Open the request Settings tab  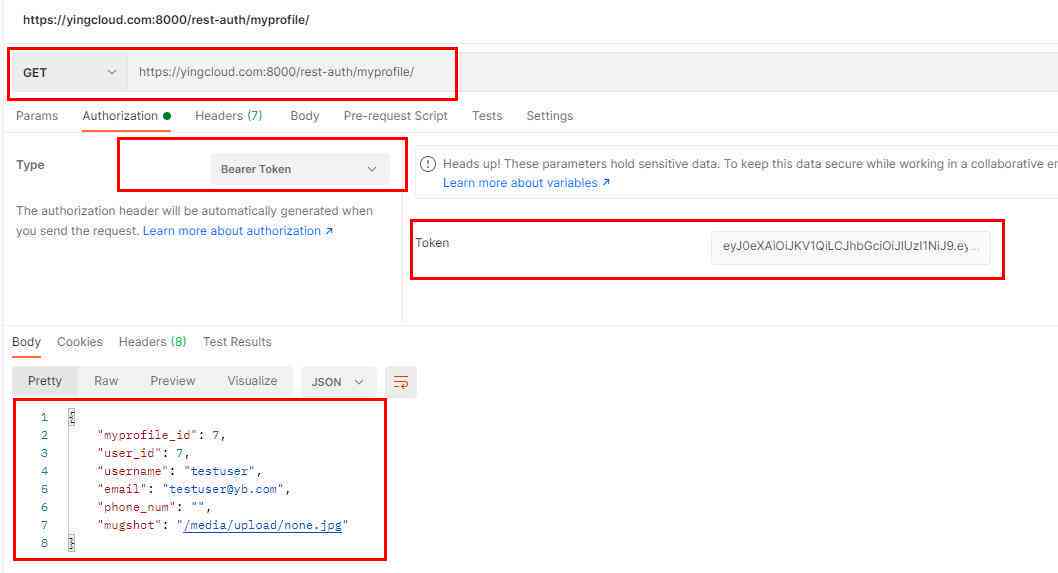(549, 115)
